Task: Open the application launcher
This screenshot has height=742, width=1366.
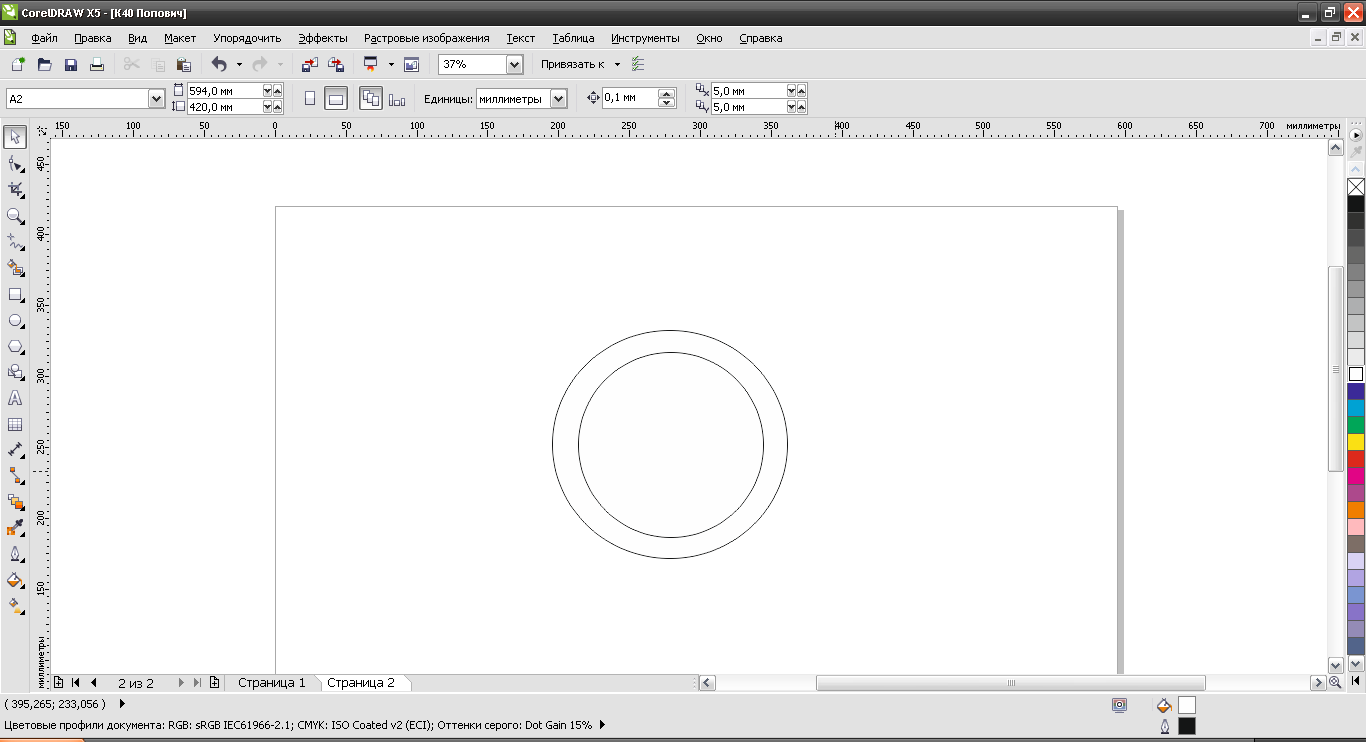Action: (x=370, y=64)
